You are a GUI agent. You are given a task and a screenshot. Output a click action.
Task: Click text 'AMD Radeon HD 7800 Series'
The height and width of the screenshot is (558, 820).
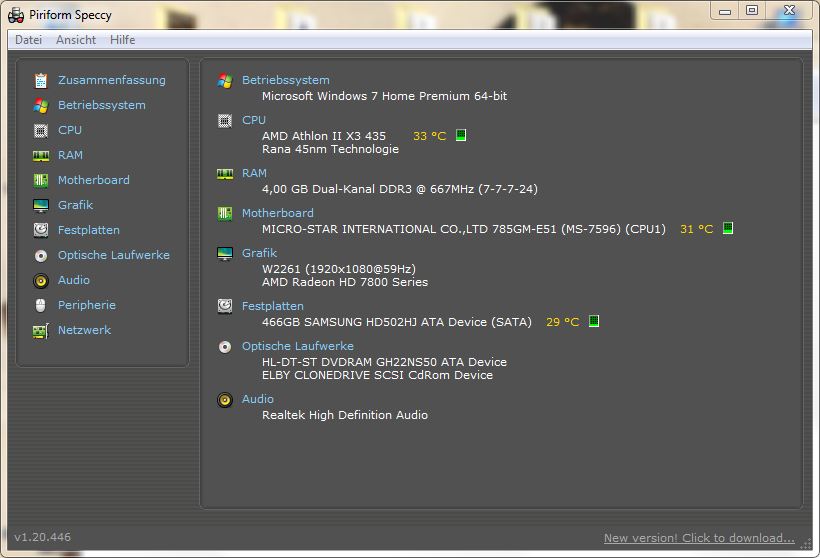click(345, 282)
